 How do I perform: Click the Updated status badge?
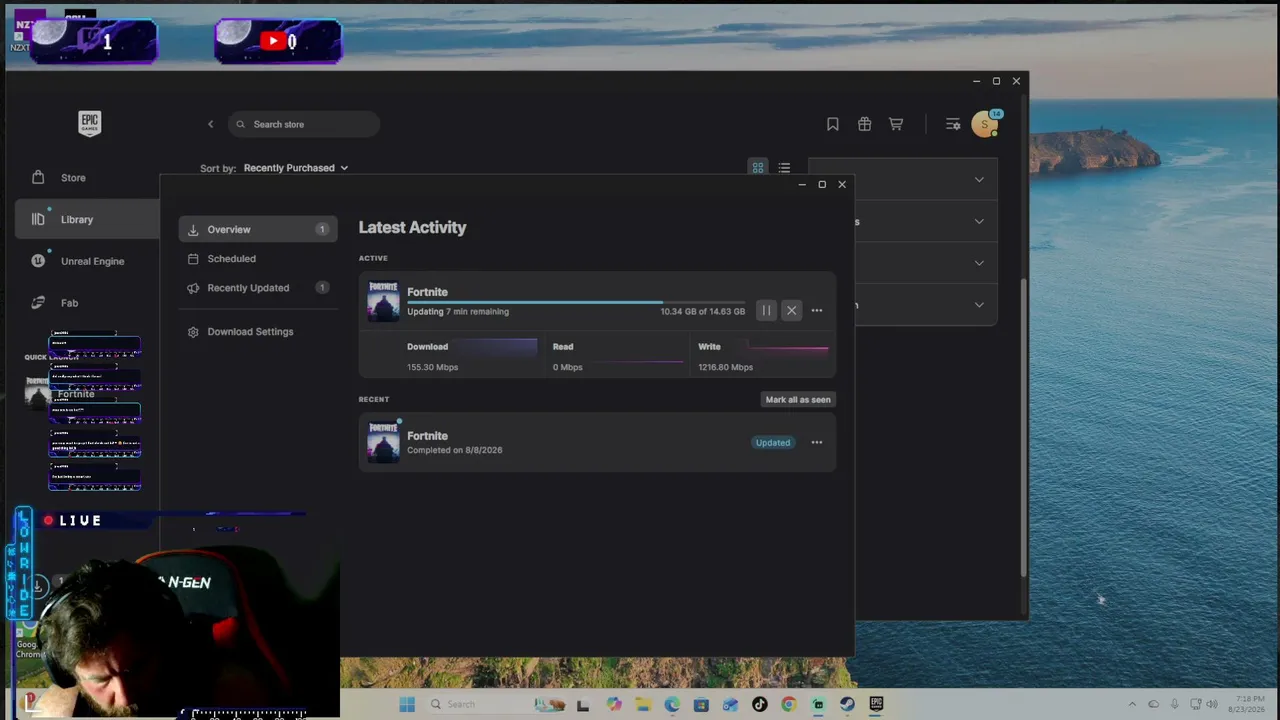[773, 443]
